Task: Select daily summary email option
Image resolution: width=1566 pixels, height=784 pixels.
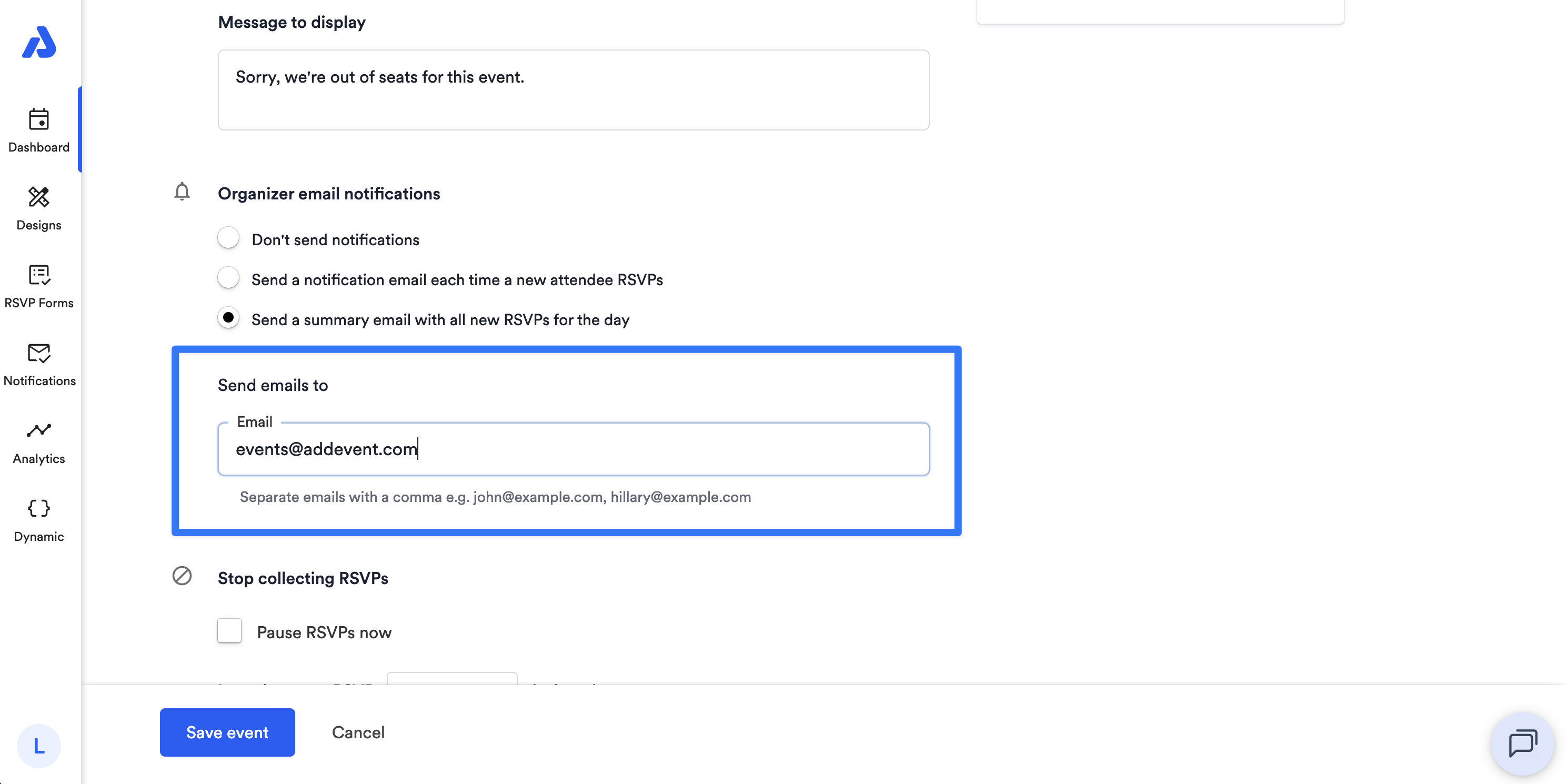Action: tap(228, 318)
